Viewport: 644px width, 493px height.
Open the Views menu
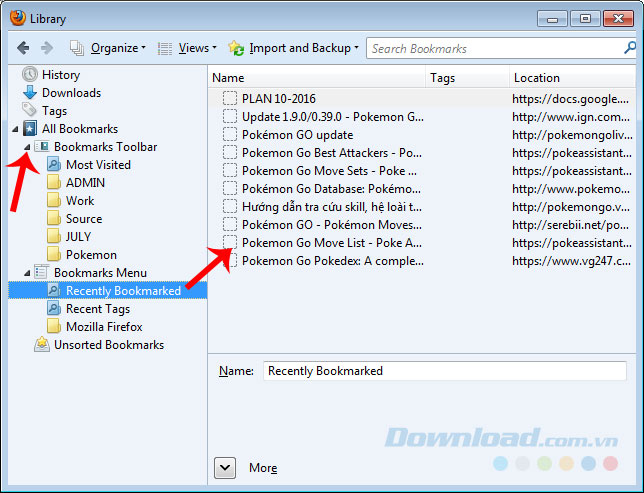coord(187,48)
